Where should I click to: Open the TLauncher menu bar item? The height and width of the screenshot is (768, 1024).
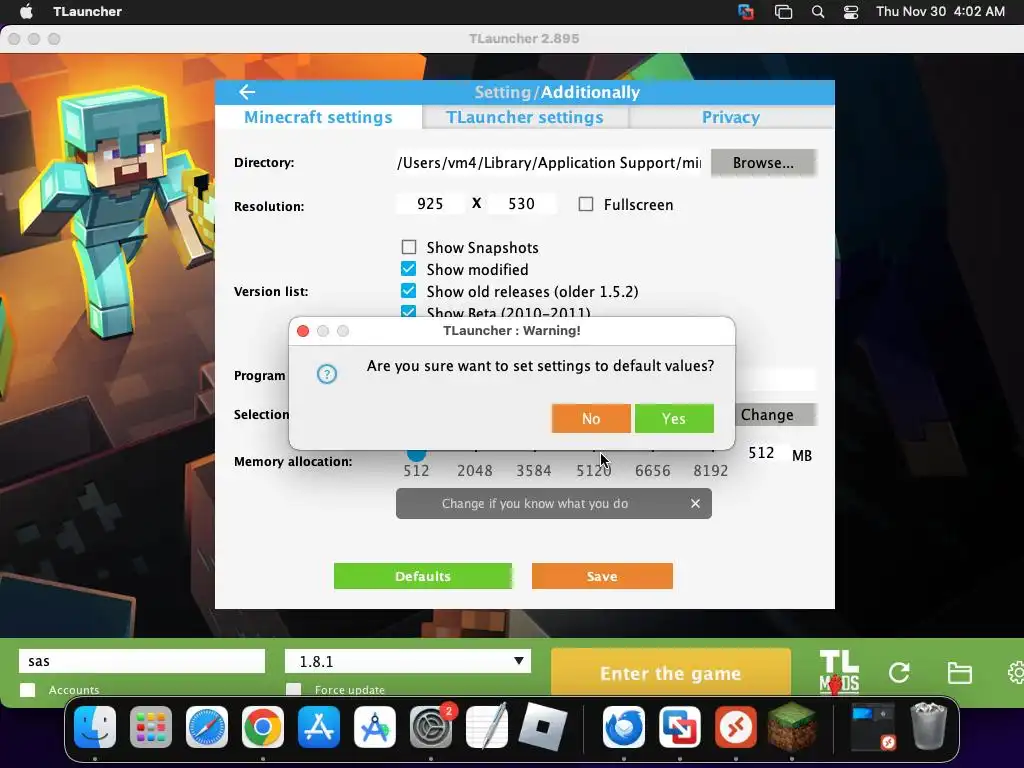click(x=88, y=12)
